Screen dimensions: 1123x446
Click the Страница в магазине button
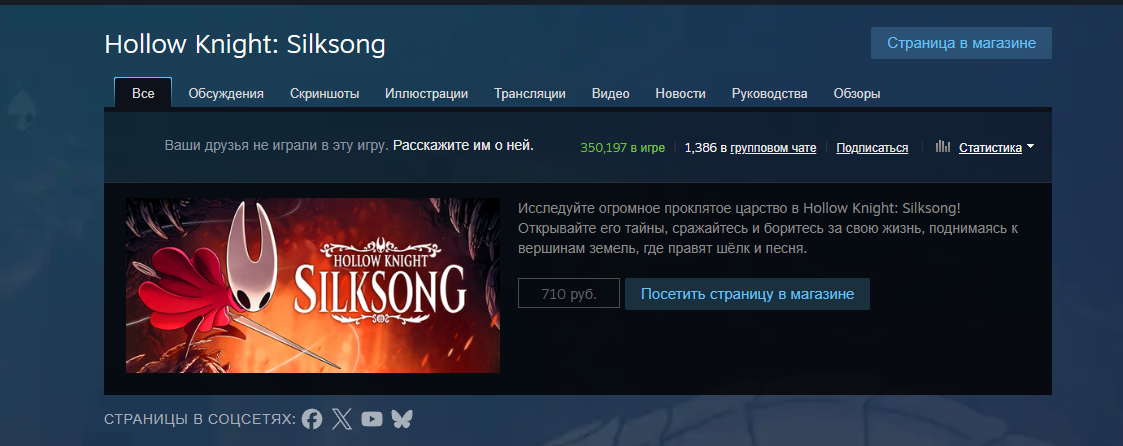click(961, 43)
